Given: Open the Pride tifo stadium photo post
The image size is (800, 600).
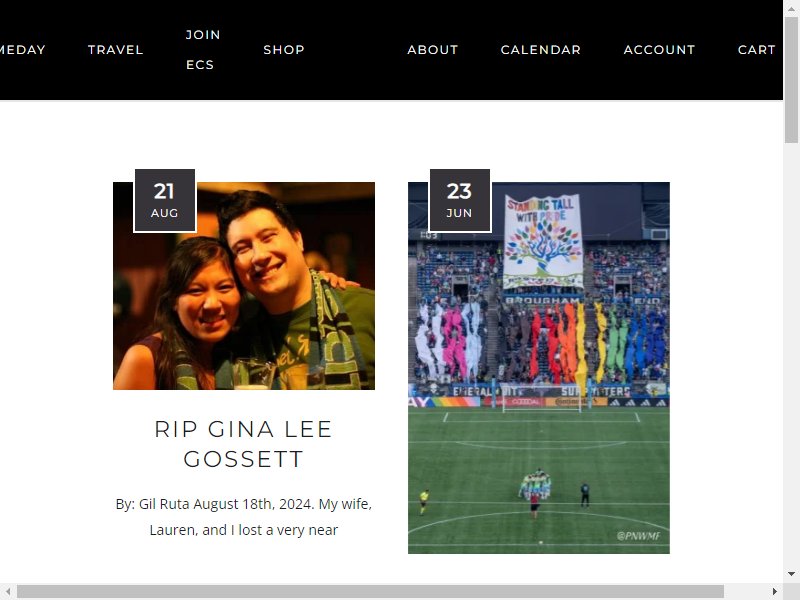Looking at the screenshot, I should (x=539, y=368).
